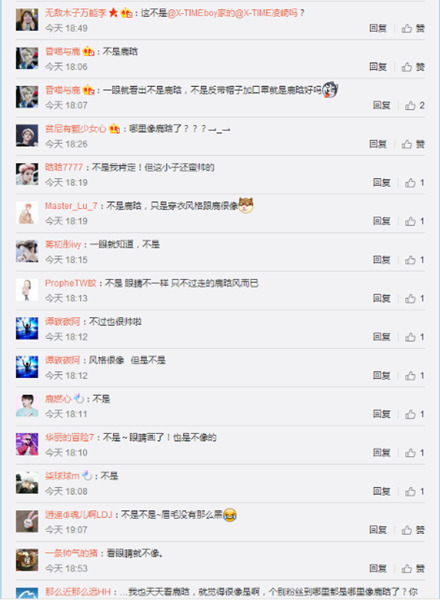
Task: Click the avatar of the 18:49 commenter
Action: [x=27, y=20]
